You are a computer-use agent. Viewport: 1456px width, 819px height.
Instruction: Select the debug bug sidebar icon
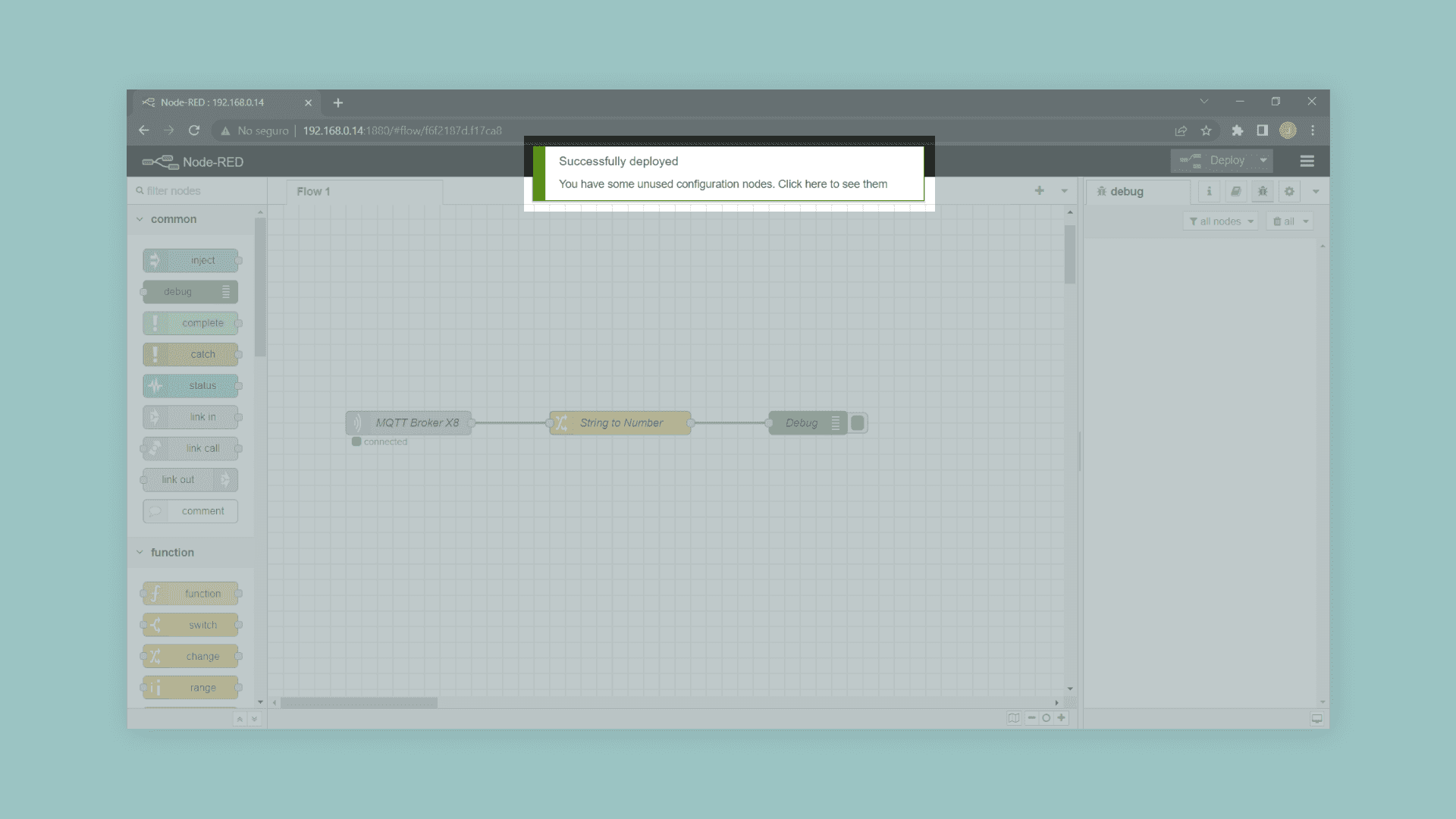click(x=1263, y=191)
